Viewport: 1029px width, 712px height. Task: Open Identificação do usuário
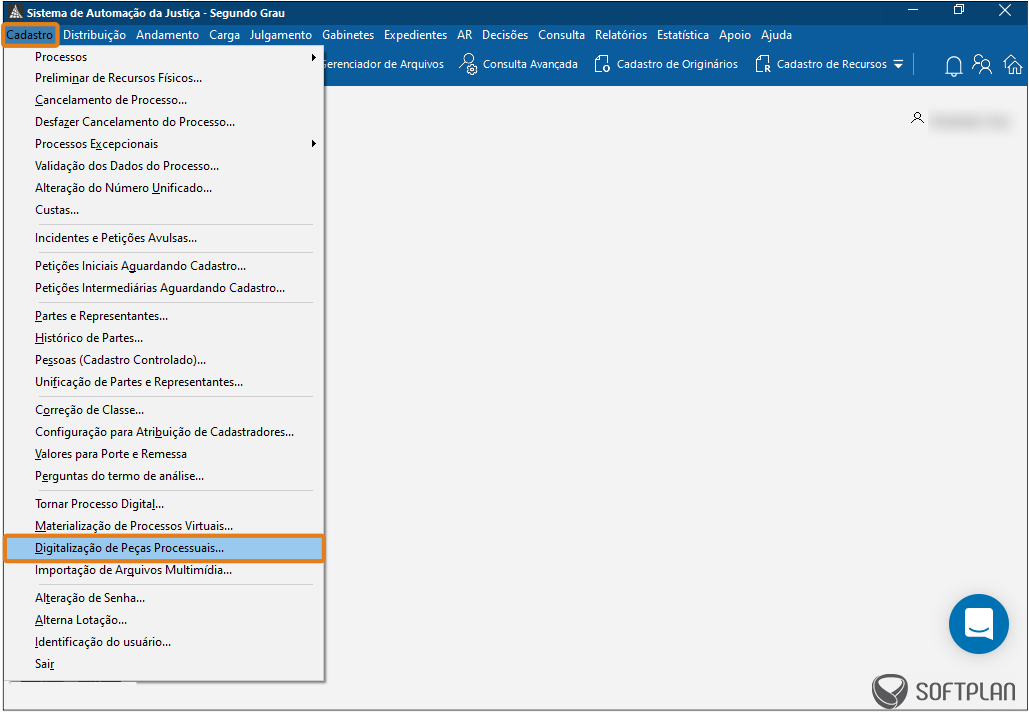[164, 642]
